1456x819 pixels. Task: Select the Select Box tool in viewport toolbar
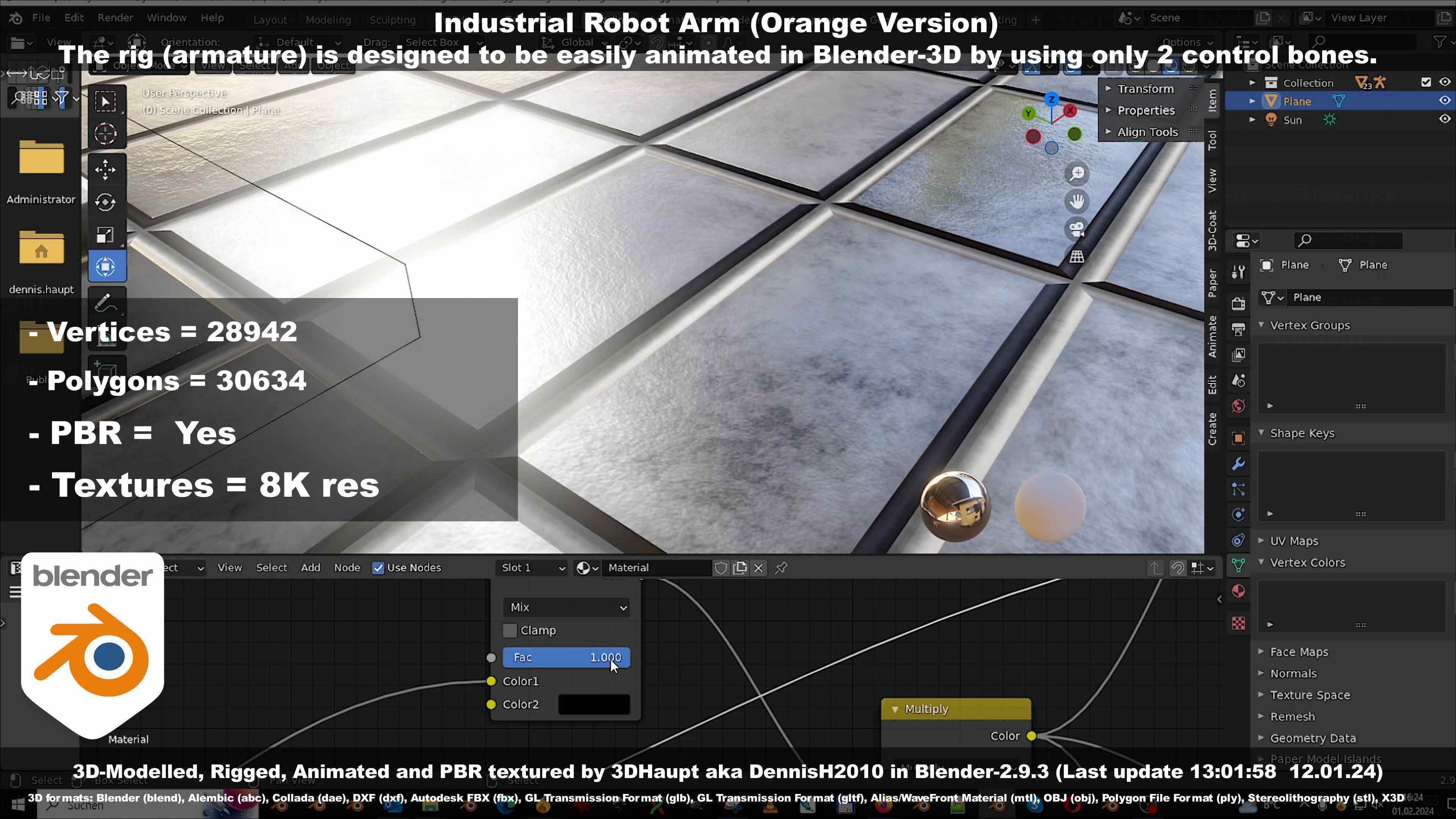(106, 101)
